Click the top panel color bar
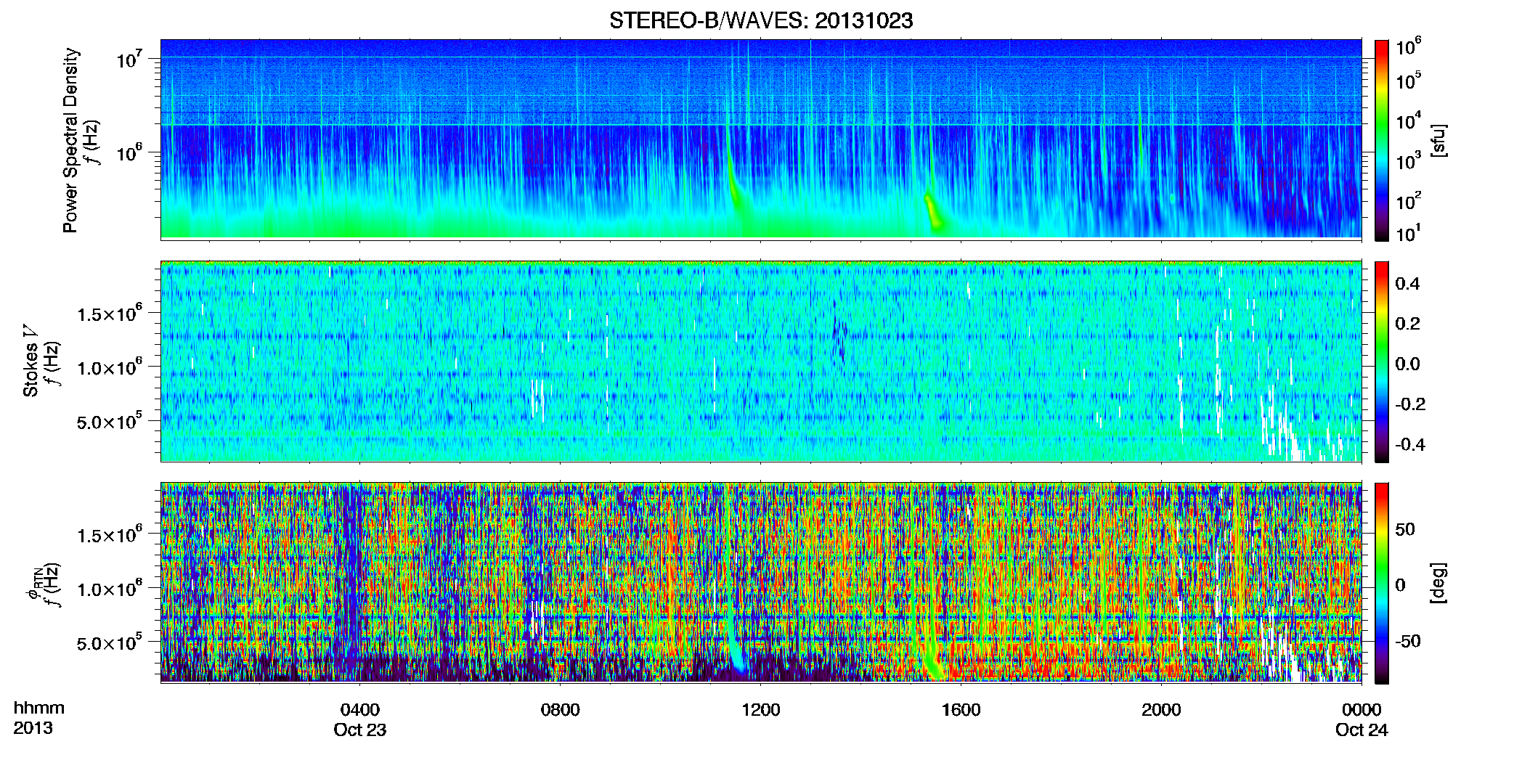 [x=1382, y=140]
